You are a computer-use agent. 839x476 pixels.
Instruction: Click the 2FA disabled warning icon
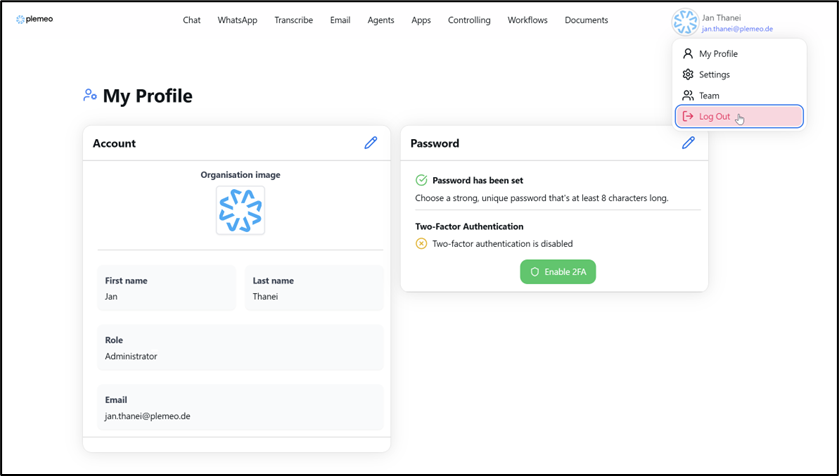421,243
